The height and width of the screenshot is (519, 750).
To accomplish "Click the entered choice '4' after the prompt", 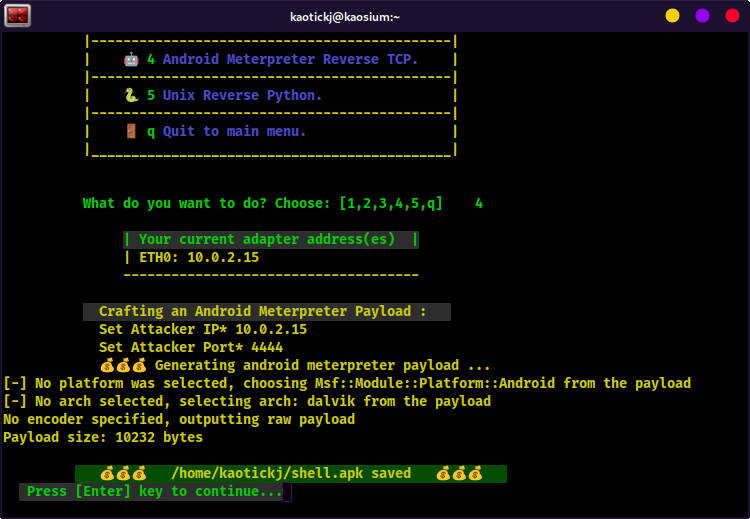I will (479, 203).
